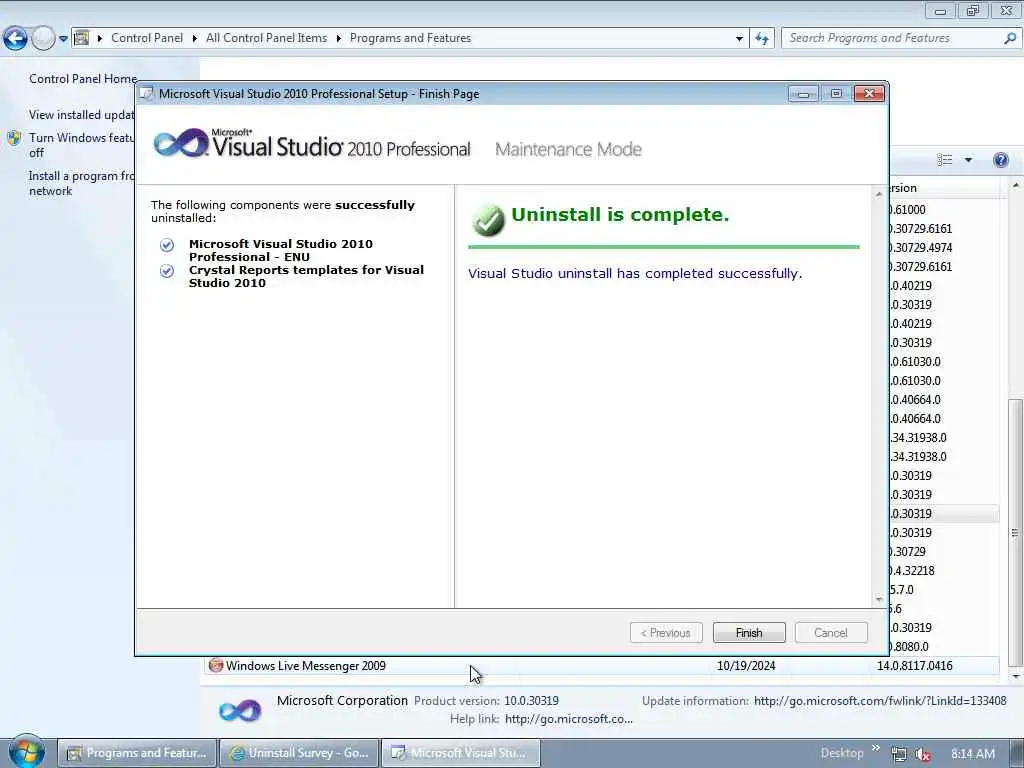Click the Visual Studio 2010 logo

click(x=312, y=144)
